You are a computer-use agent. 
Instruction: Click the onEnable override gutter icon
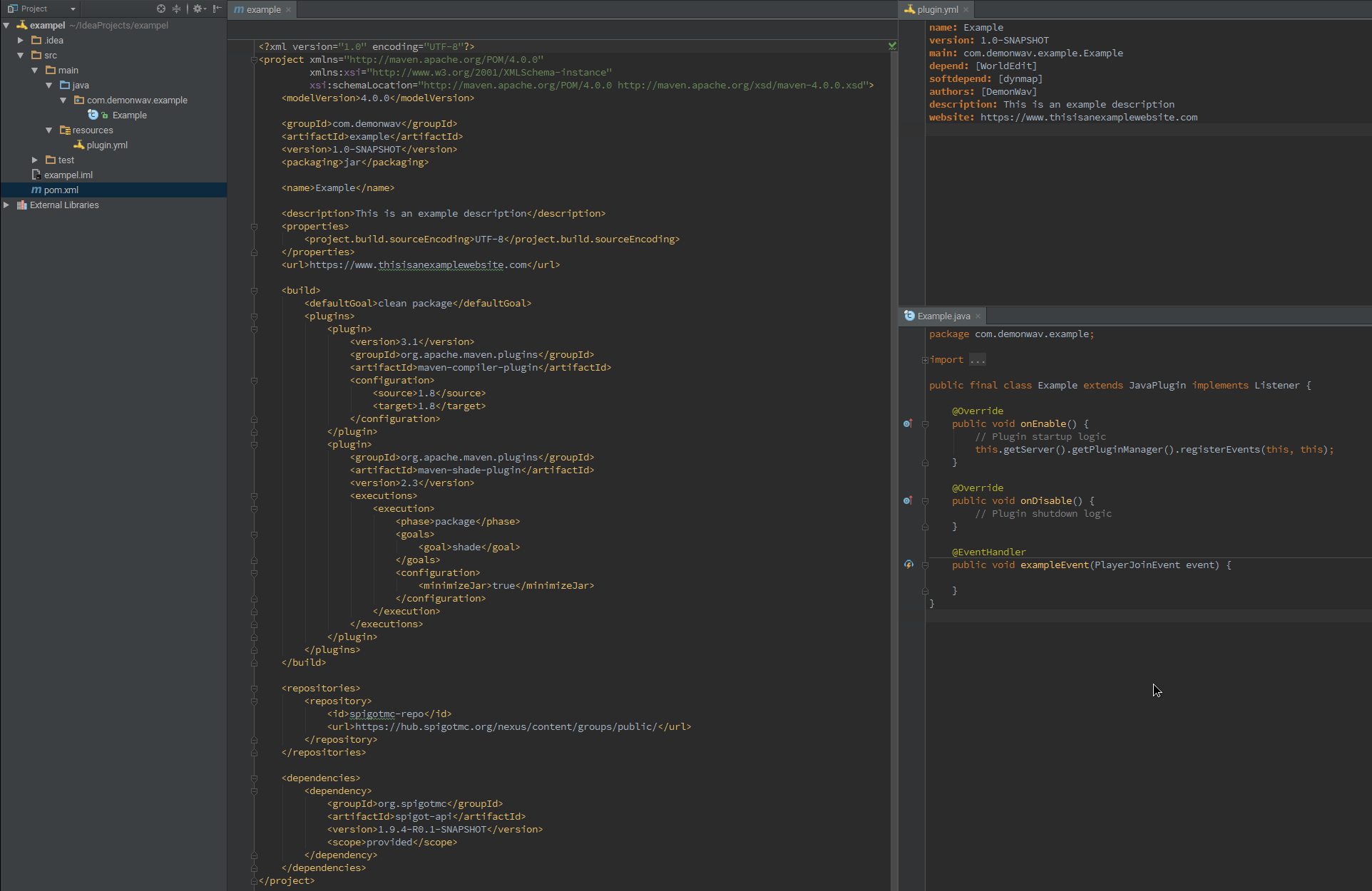coord(908,423)
